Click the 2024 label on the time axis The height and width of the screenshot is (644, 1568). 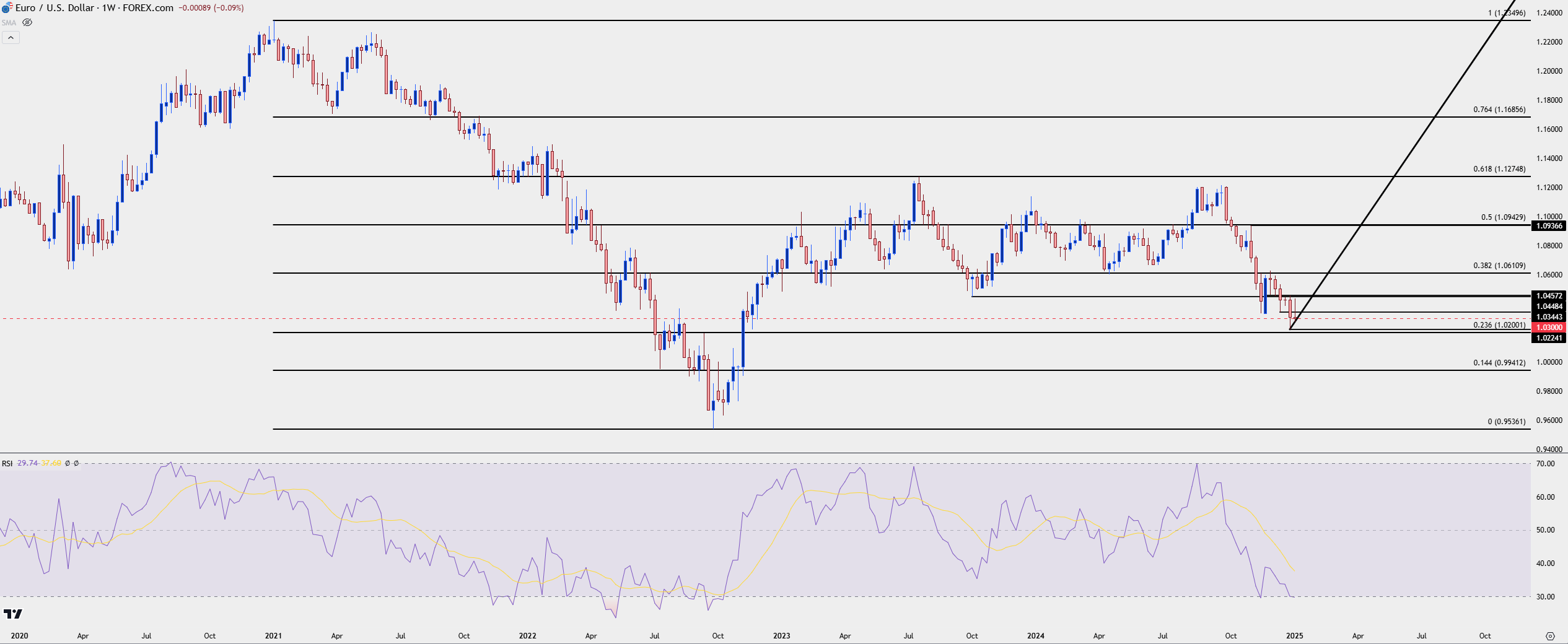click(x=1035, y=636)
